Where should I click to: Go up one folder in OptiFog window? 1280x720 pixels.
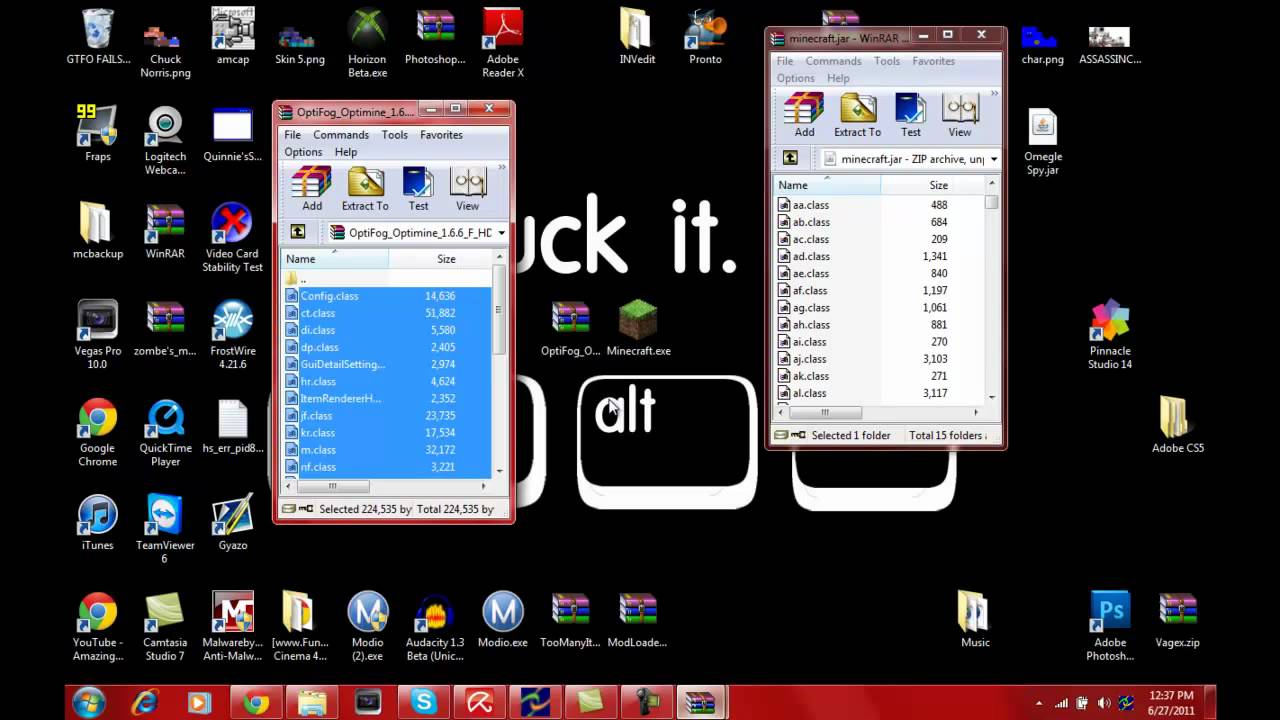point(298,232)
